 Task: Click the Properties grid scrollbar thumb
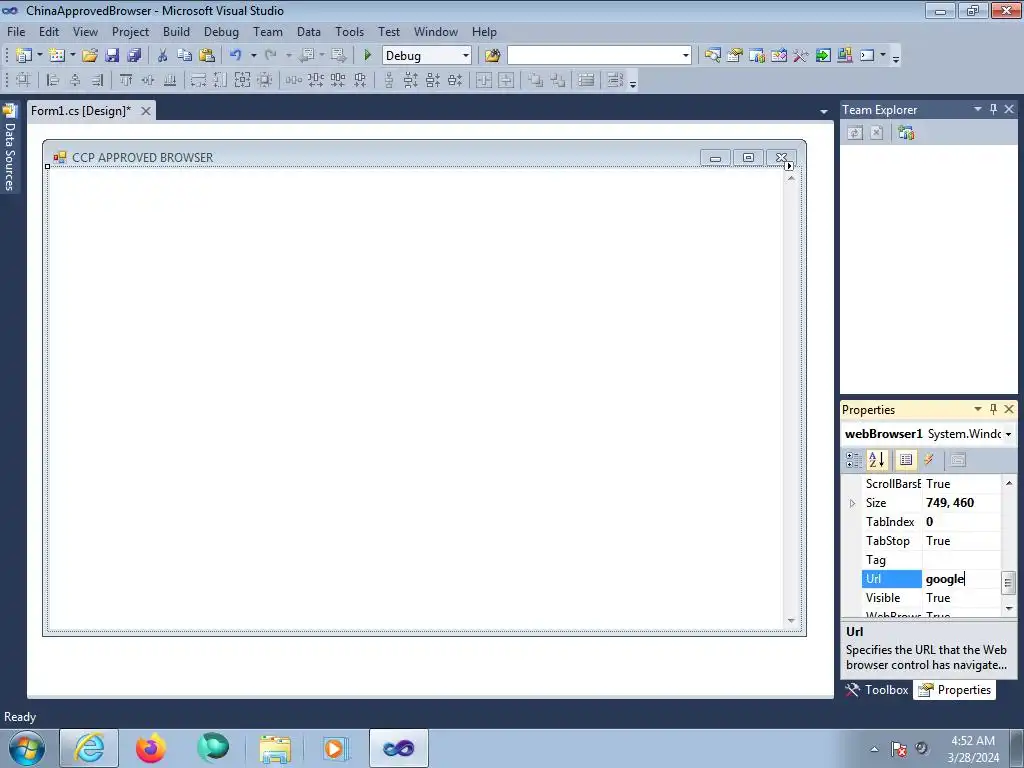pos(1008,582)
